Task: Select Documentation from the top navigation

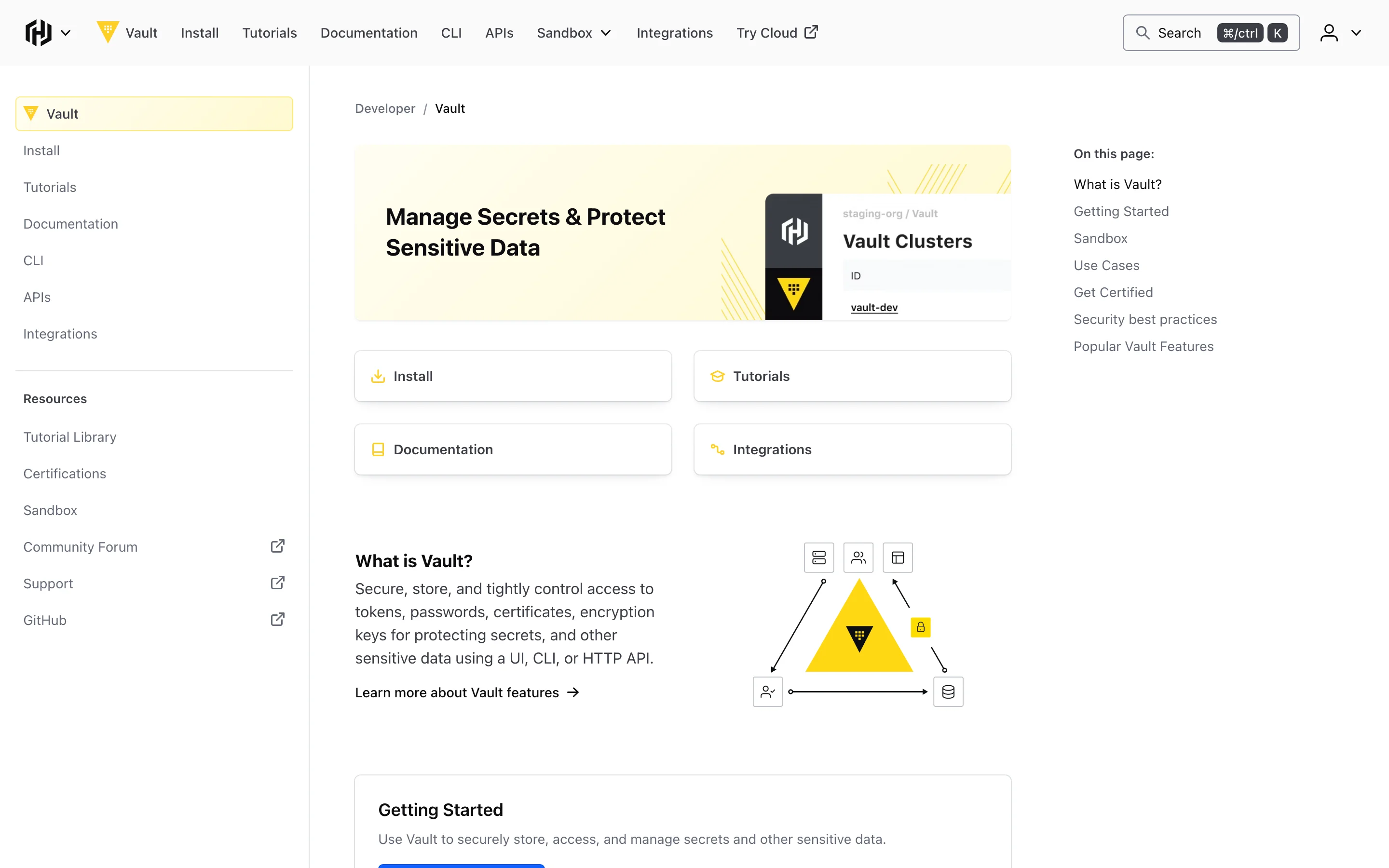Action: pyautogui.click(x=369, y=33)
